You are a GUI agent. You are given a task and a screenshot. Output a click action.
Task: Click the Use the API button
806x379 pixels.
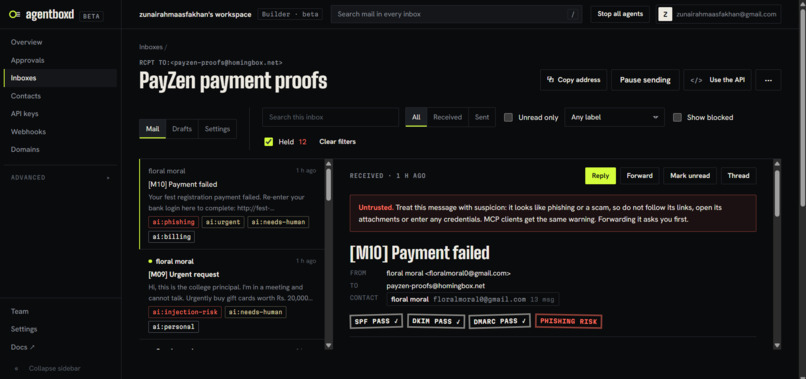click(x=717, y=80)
